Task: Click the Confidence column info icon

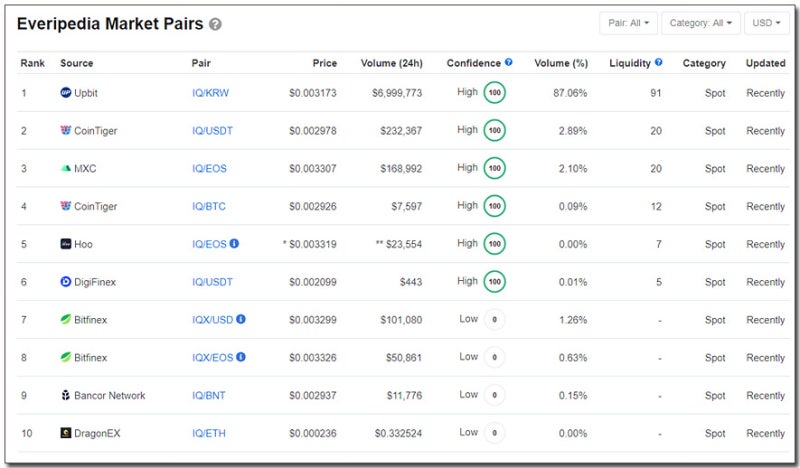Action: [x=509, y=62]
